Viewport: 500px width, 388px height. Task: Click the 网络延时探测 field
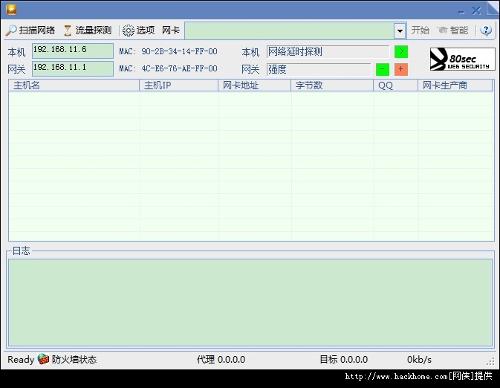pos(328,52)
